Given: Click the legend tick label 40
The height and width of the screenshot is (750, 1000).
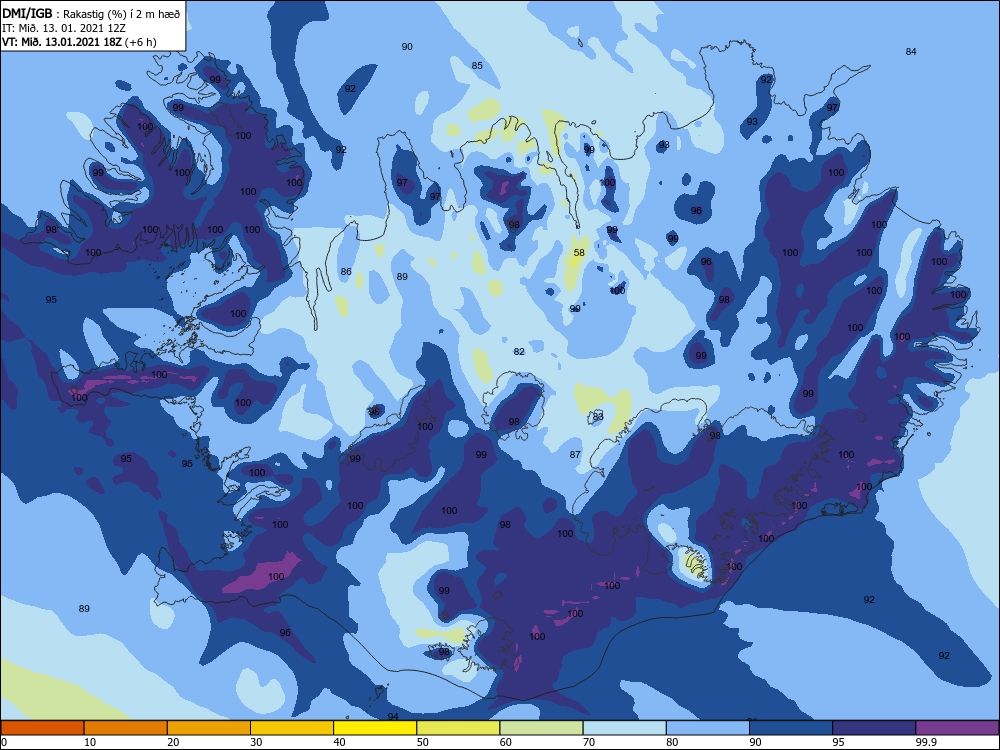Looking at the screenshot, I should point(339,742).
